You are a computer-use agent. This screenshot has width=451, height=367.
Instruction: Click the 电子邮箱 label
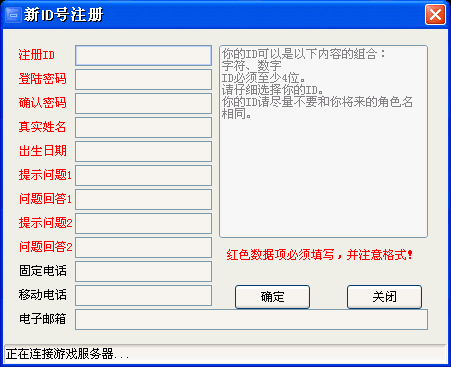pos(42,319)
